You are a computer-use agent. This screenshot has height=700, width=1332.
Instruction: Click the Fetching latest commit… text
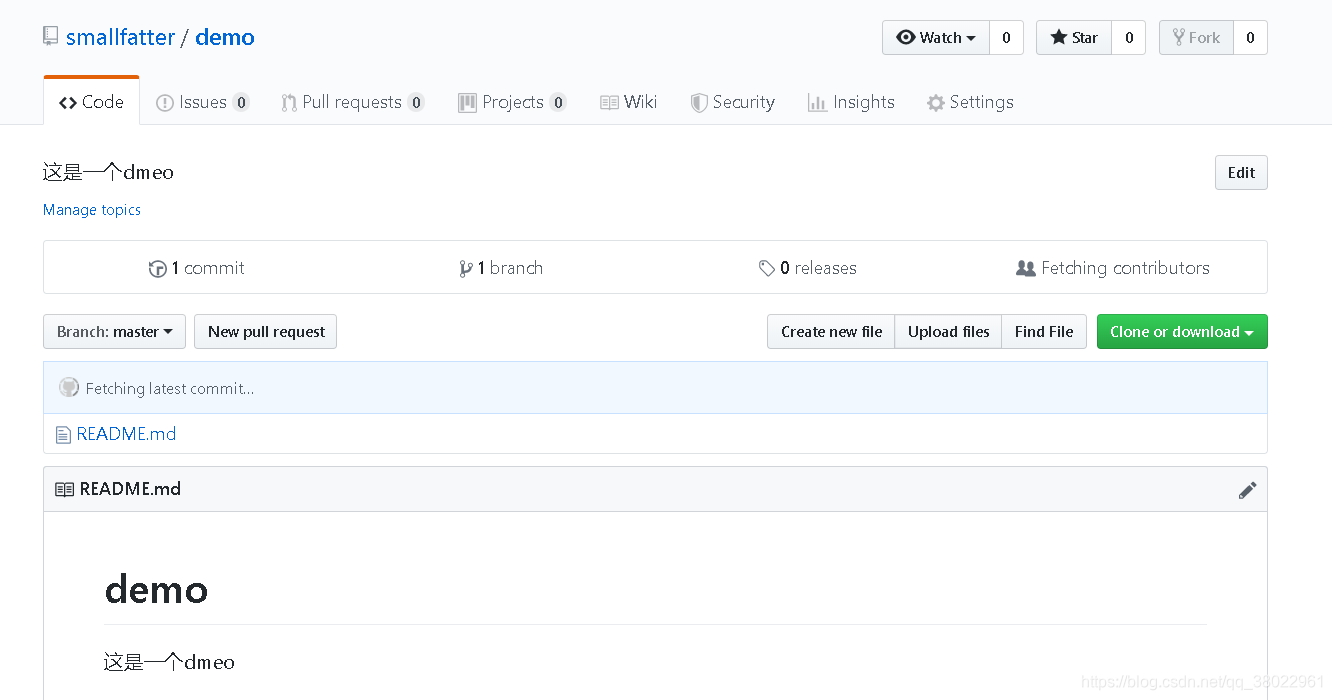[x=170, y=389]
